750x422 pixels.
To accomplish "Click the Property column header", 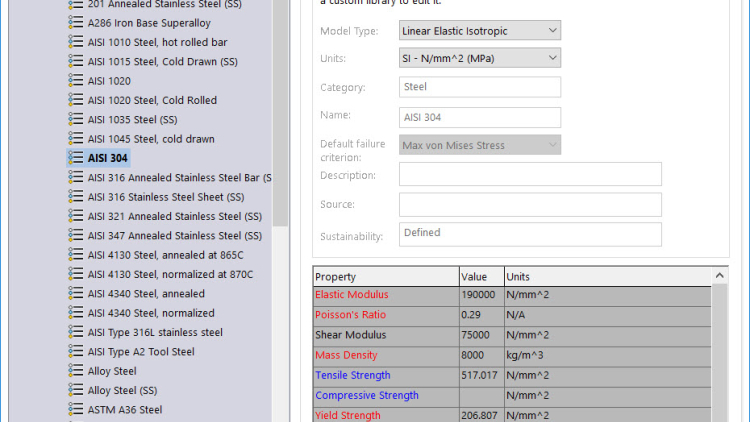I will click(x=386, y=277).
